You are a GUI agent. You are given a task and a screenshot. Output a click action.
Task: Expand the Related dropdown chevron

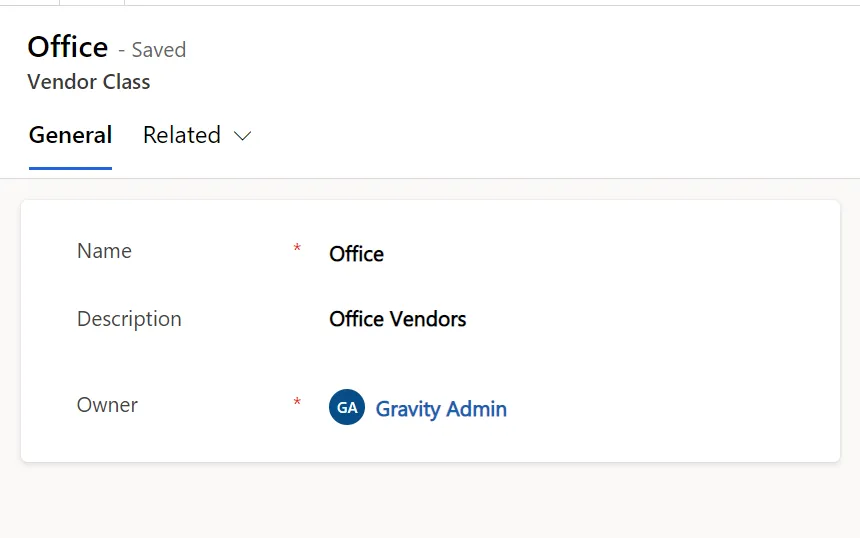pyautogui.click(x=242, y=136)
